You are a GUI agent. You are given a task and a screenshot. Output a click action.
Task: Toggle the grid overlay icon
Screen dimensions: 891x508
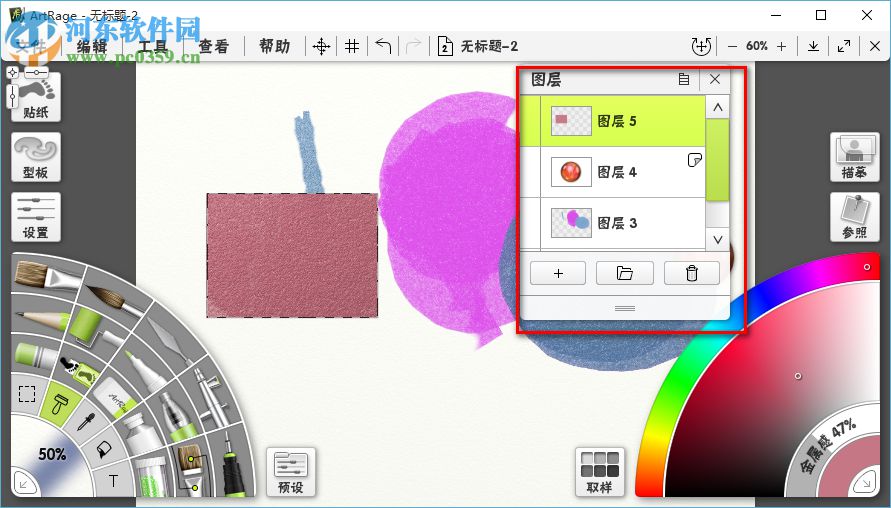[x=352, y=46]
